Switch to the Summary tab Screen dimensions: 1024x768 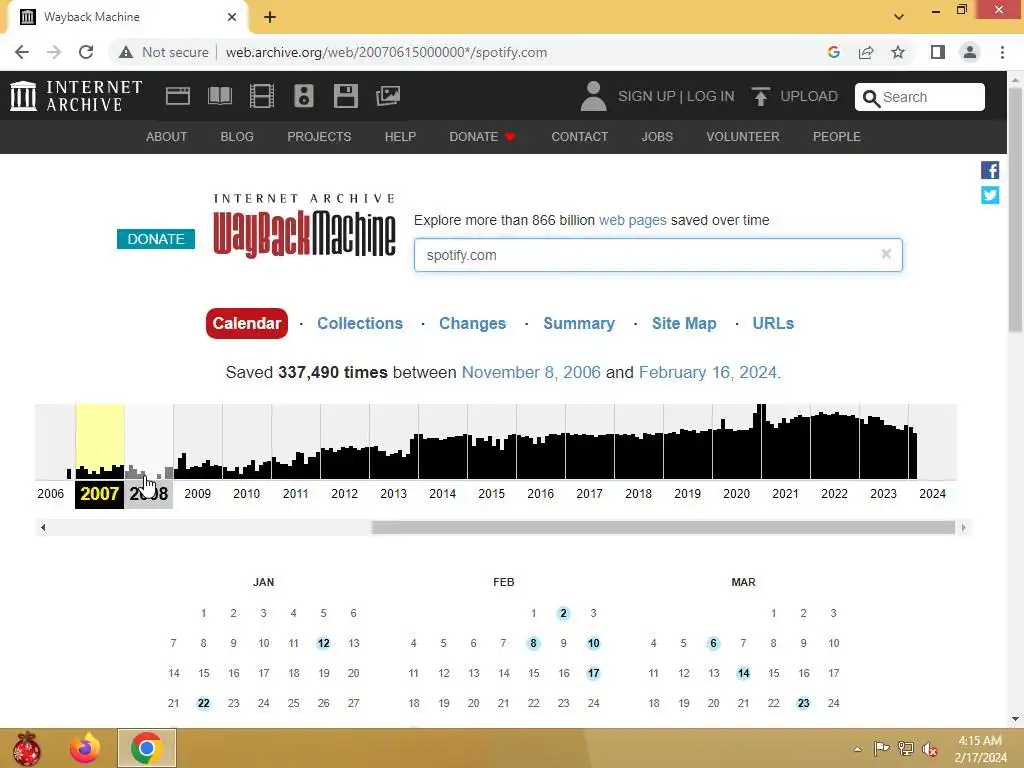(x=579, y=323)
